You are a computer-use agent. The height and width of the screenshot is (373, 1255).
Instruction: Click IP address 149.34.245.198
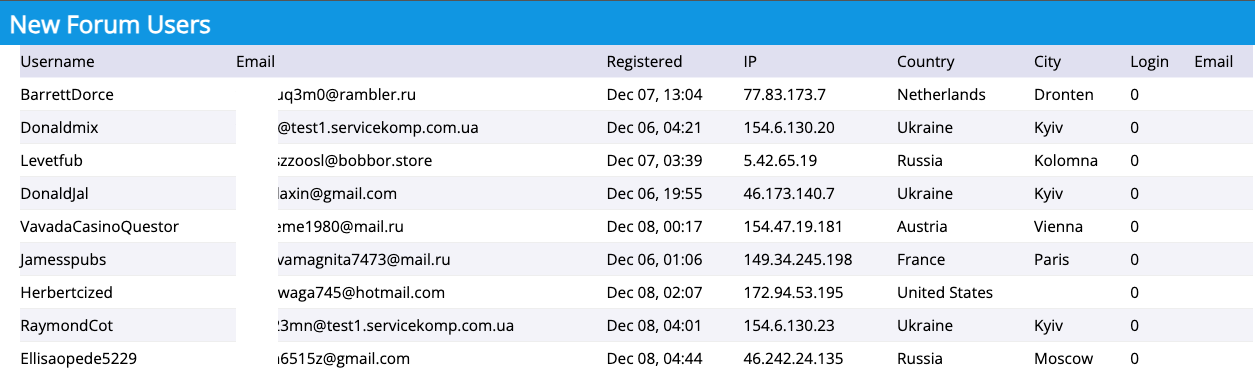798,260
